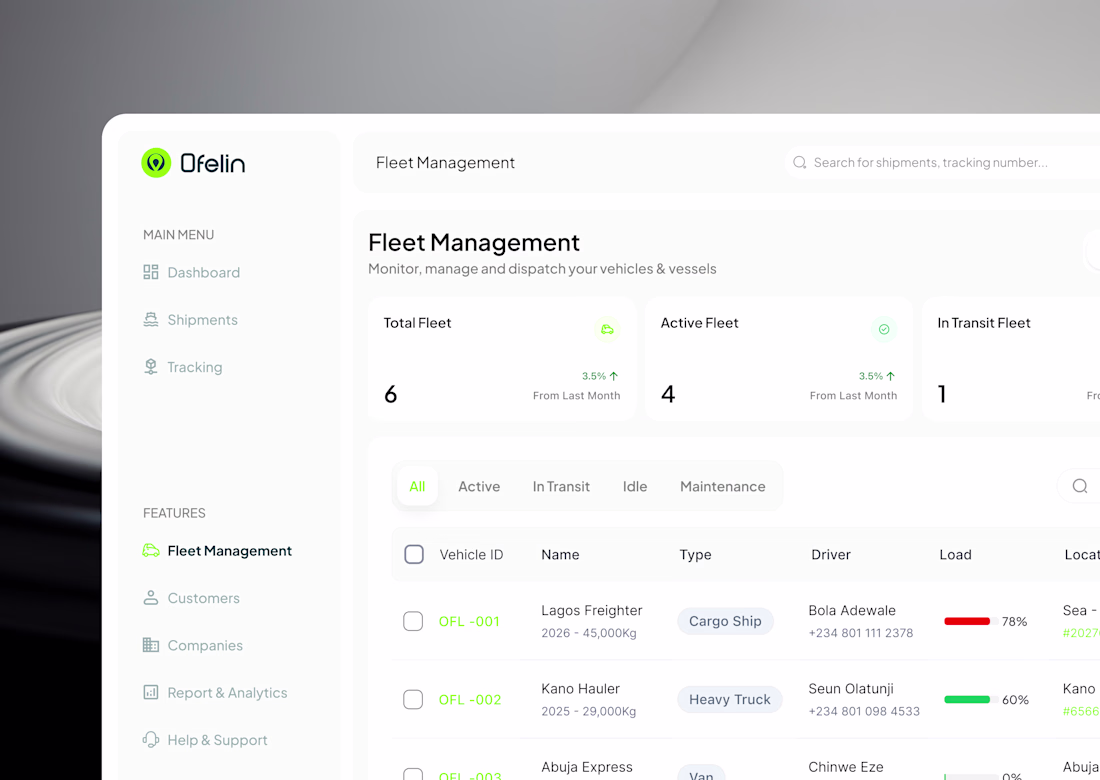Click the Help & Support headset icon

(x=151, y=739)
